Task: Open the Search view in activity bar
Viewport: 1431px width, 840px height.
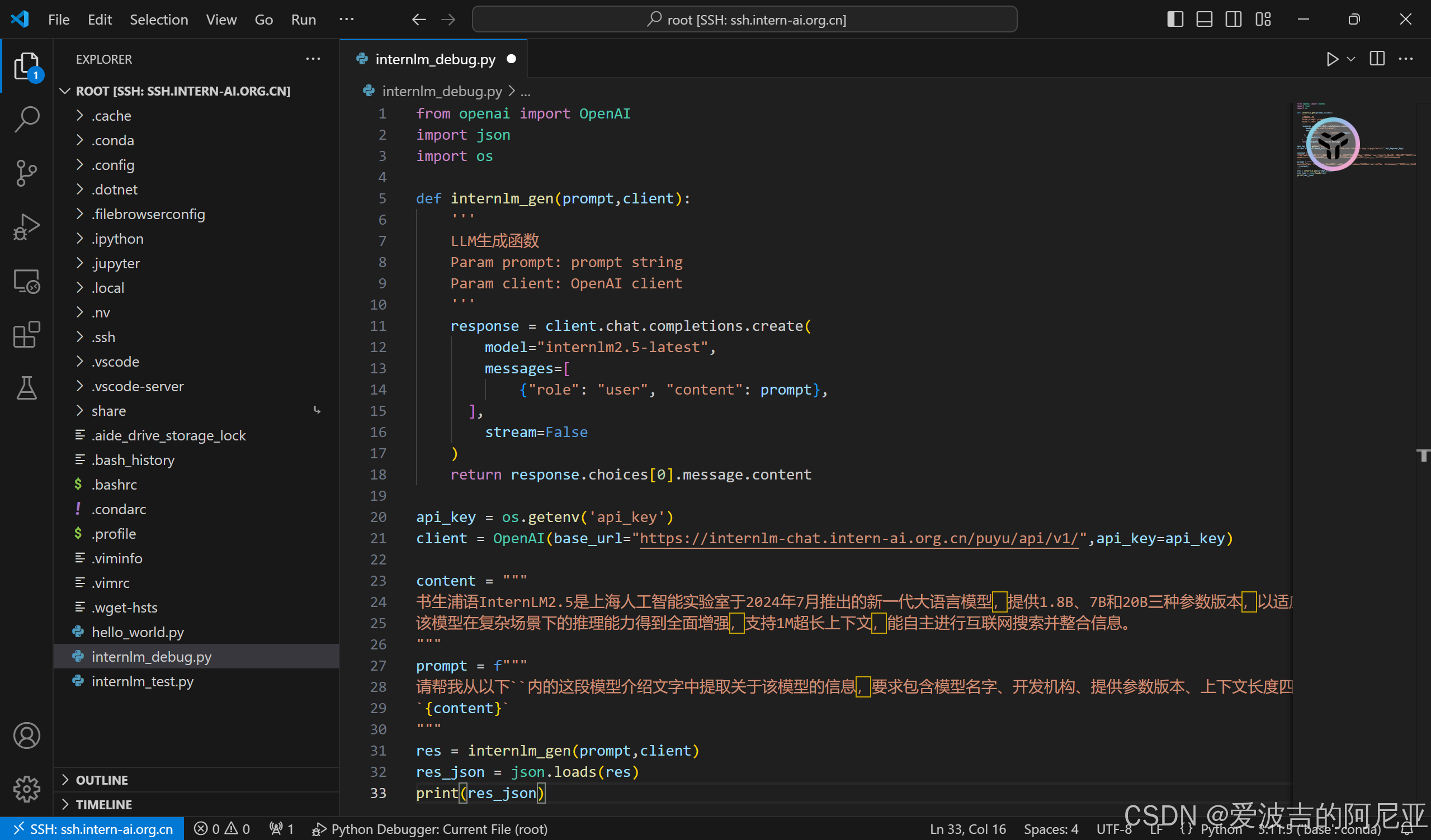Action: (x=26, y=119)
